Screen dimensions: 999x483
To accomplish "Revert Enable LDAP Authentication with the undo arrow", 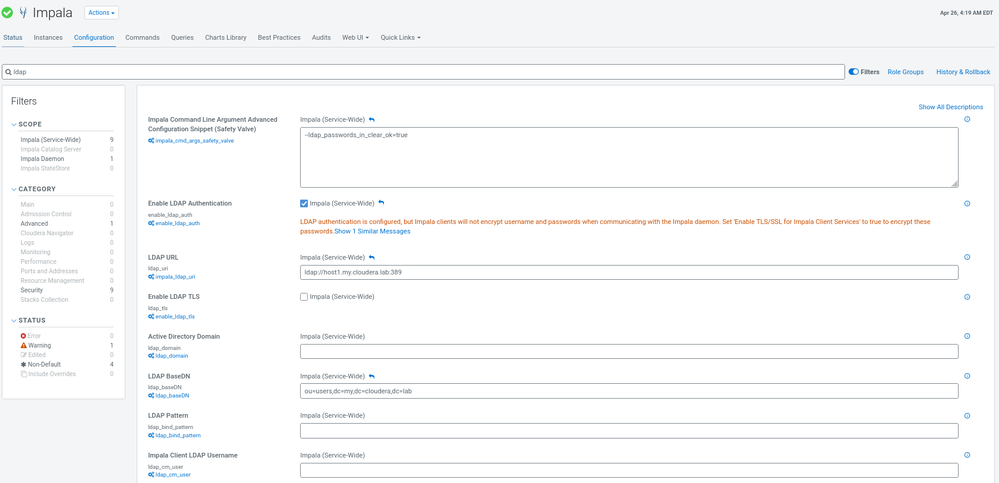I will [x=382, y=203].
